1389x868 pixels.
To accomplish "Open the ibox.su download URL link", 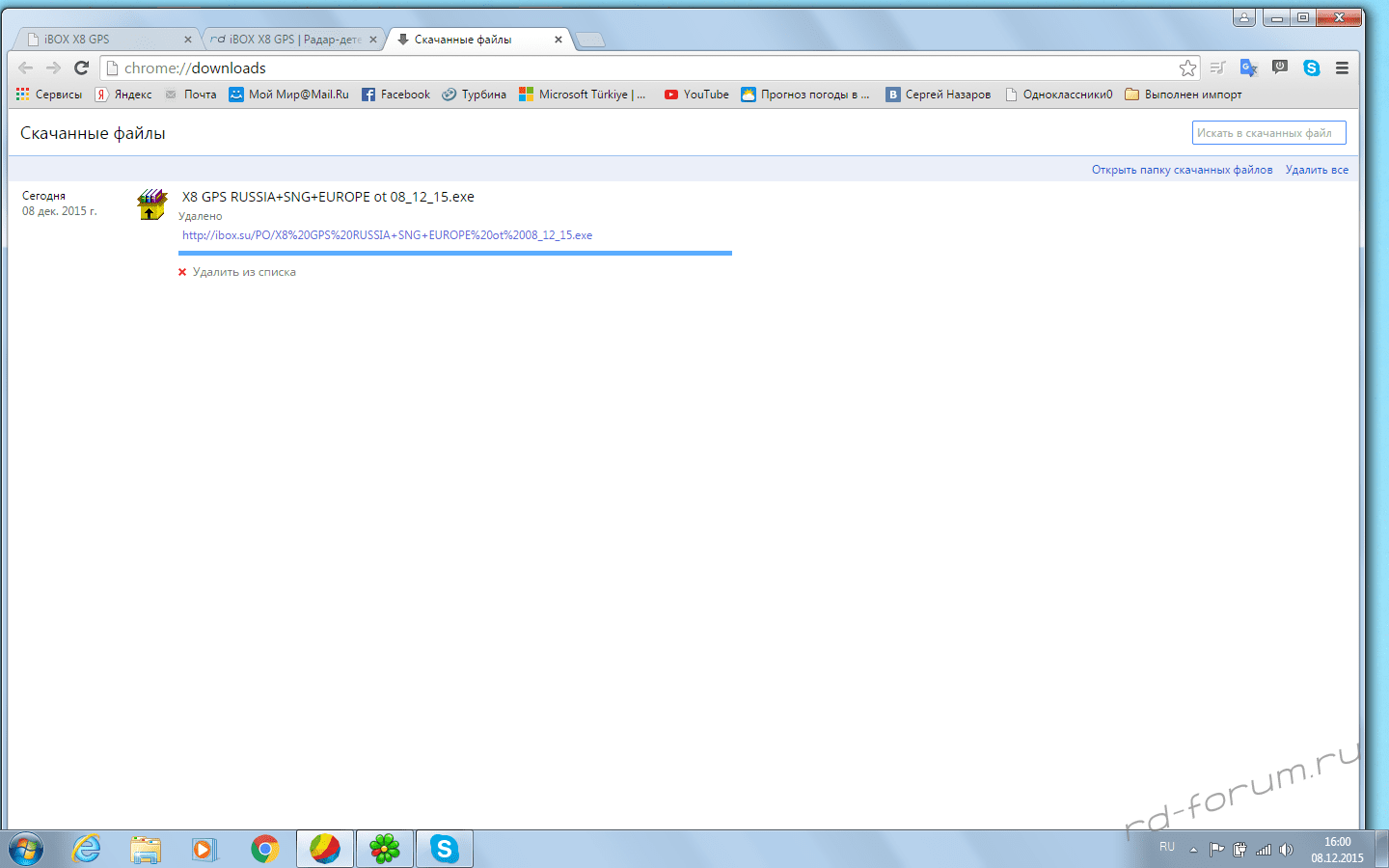I will [387, 235].
